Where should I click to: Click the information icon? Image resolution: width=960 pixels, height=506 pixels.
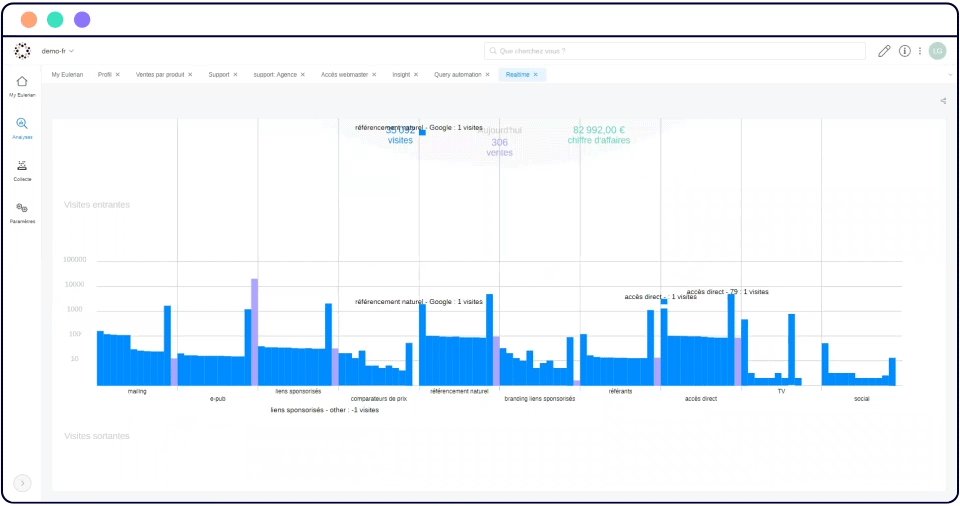coord(904,51)
